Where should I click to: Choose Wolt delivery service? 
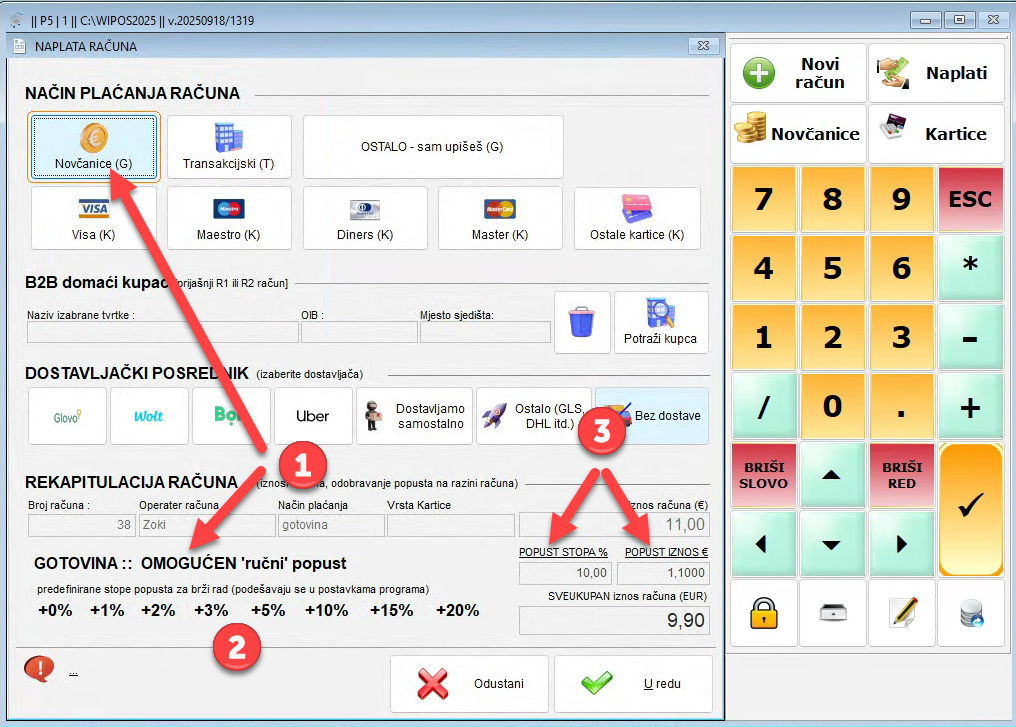(149, 416)
